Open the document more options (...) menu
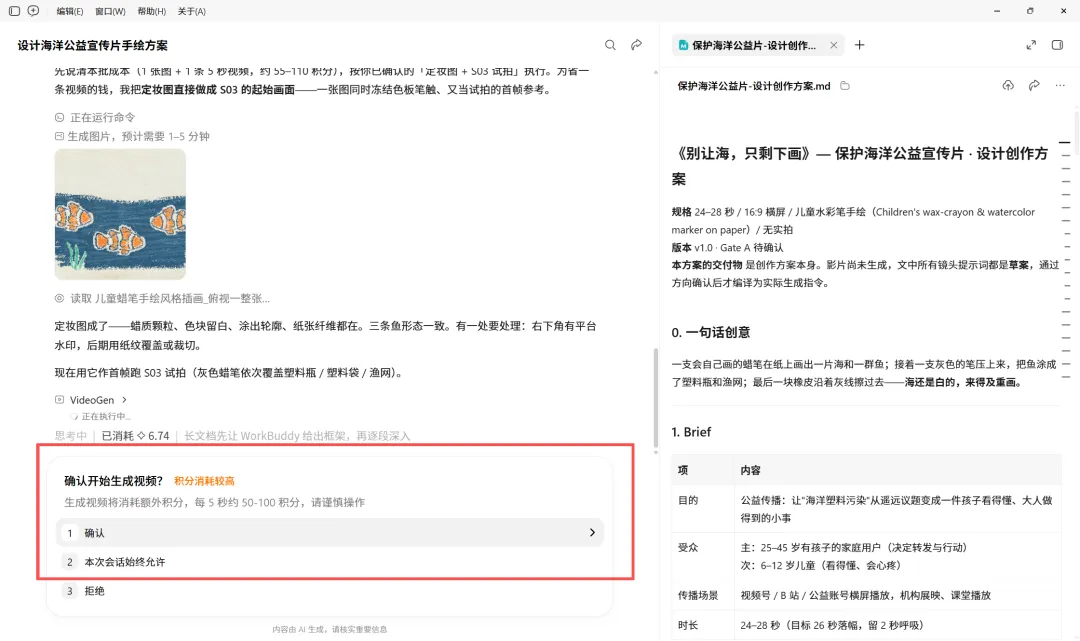Image resolution: width=1080 pixels, height=641 pixels. [x=1060, y=85]
